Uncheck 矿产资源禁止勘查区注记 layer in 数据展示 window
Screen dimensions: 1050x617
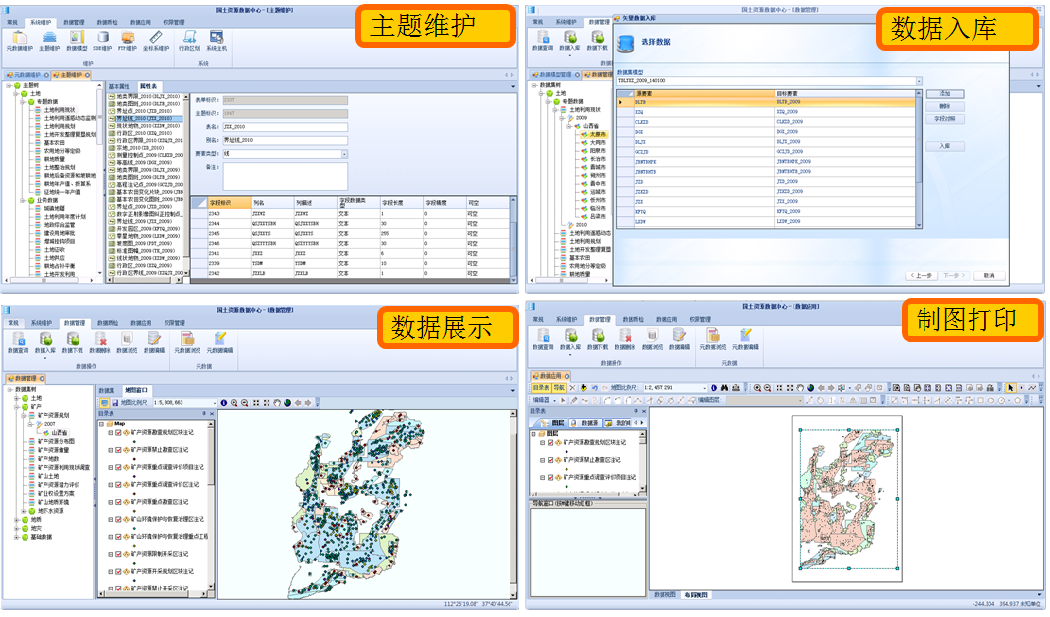click(x=118, y=450)
